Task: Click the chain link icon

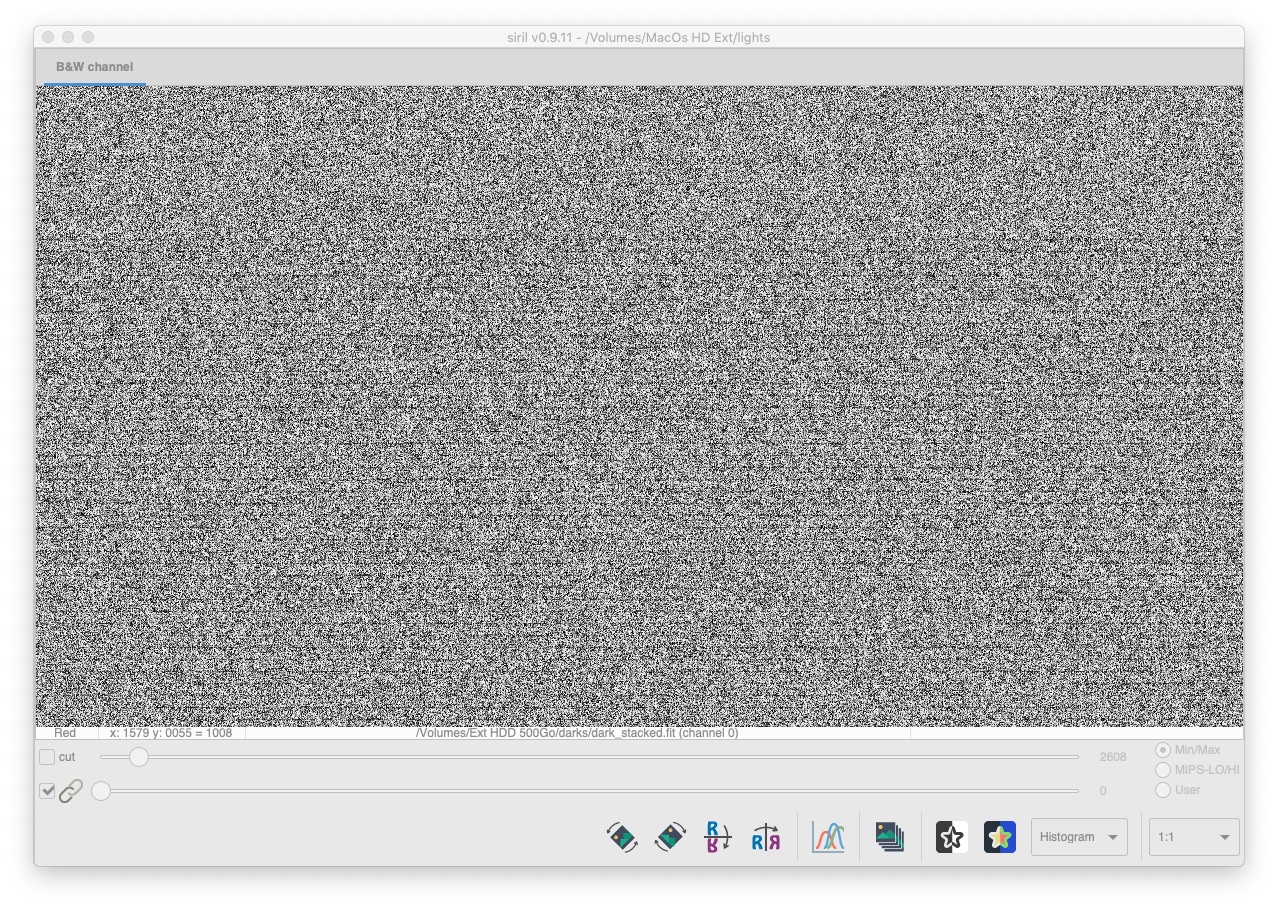Action: [71, 791]
